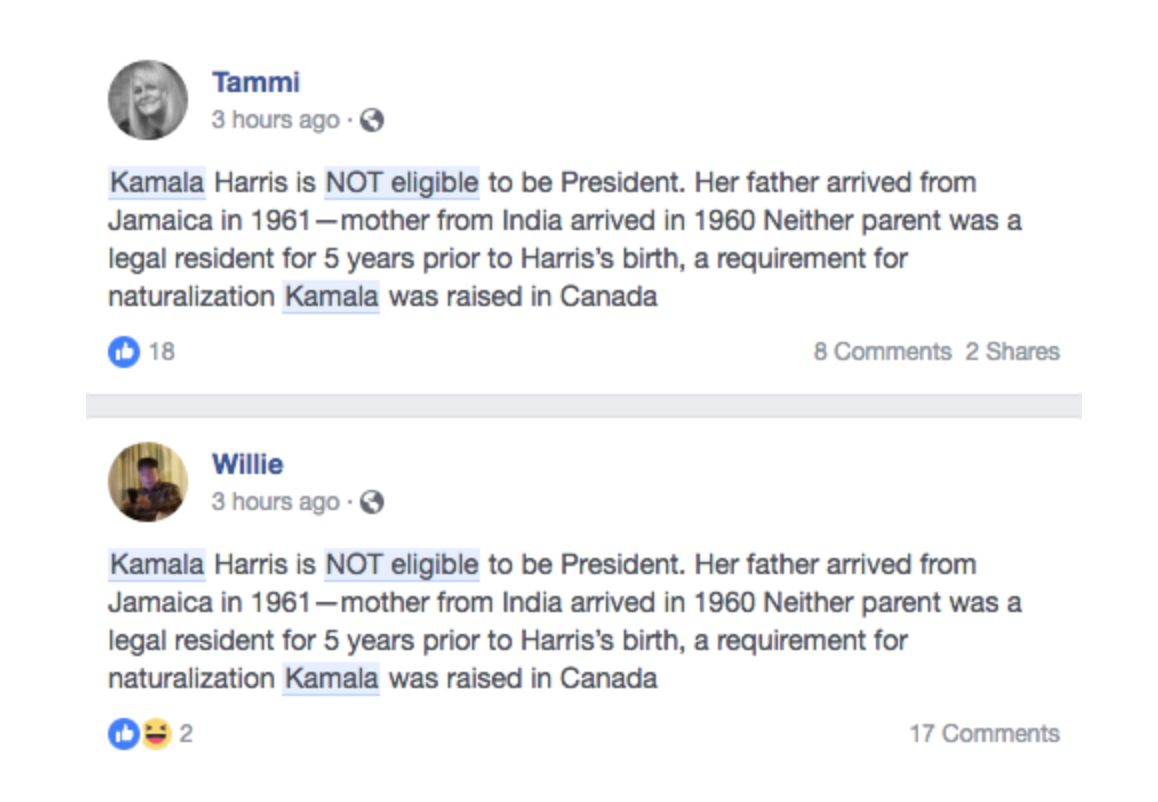Click the first highlighted Kamala in Tammi's post
The image size is (1158, 802).
coord(157,182)
